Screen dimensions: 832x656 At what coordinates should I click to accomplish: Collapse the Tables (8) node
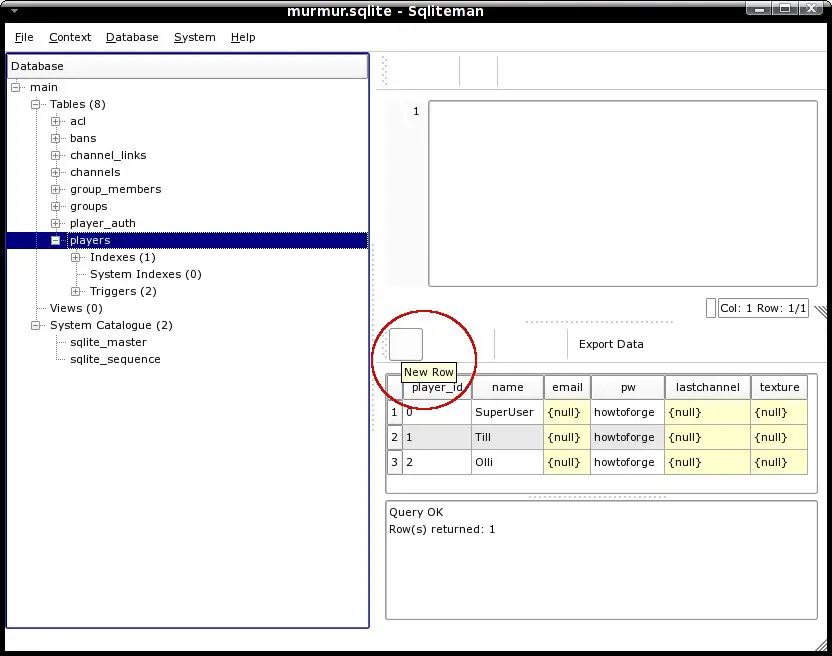pyautogui.click(x=36, y=104)
